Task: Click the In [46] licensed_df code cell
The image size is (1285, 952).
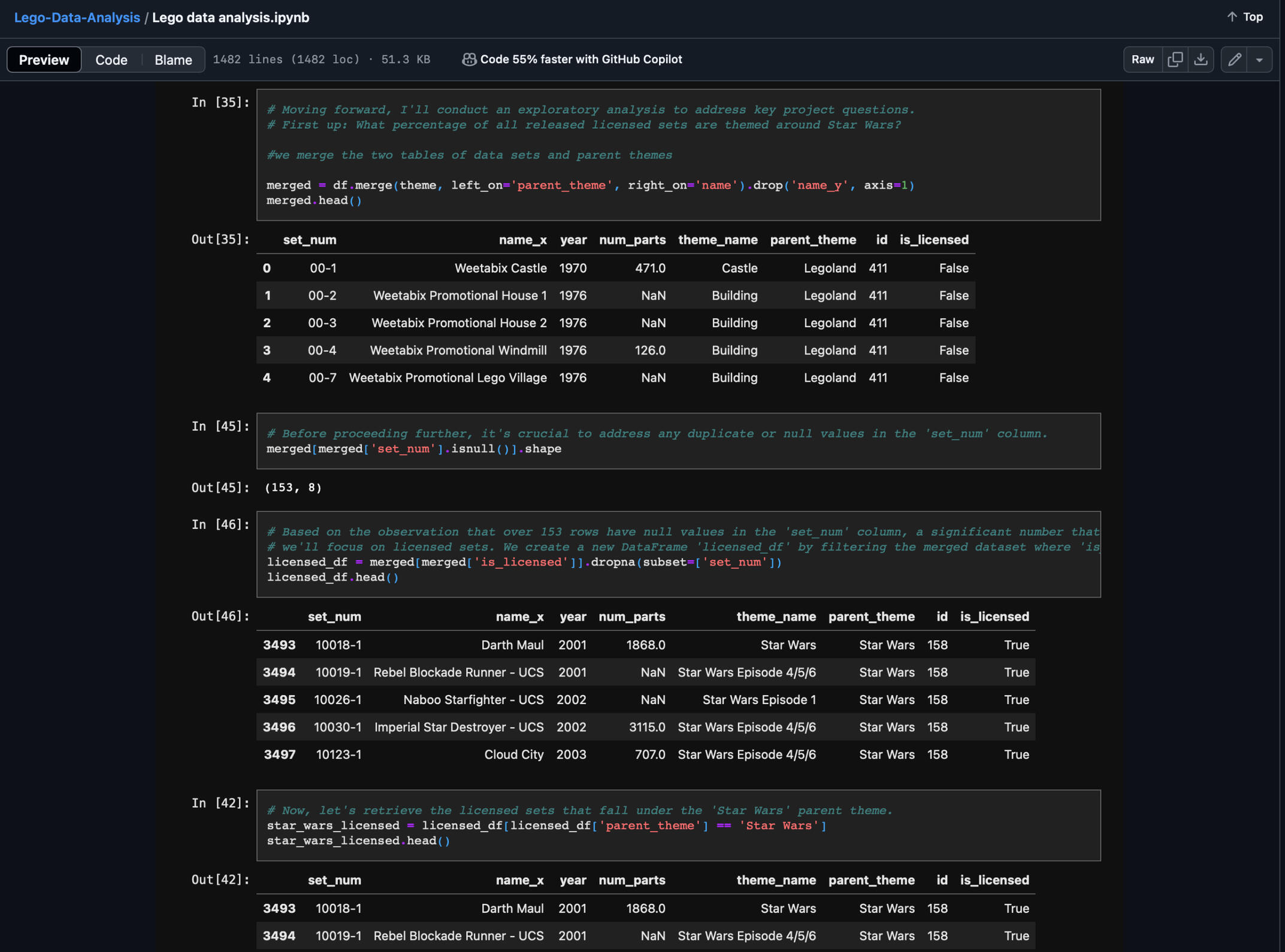Action: click(678, 554)
